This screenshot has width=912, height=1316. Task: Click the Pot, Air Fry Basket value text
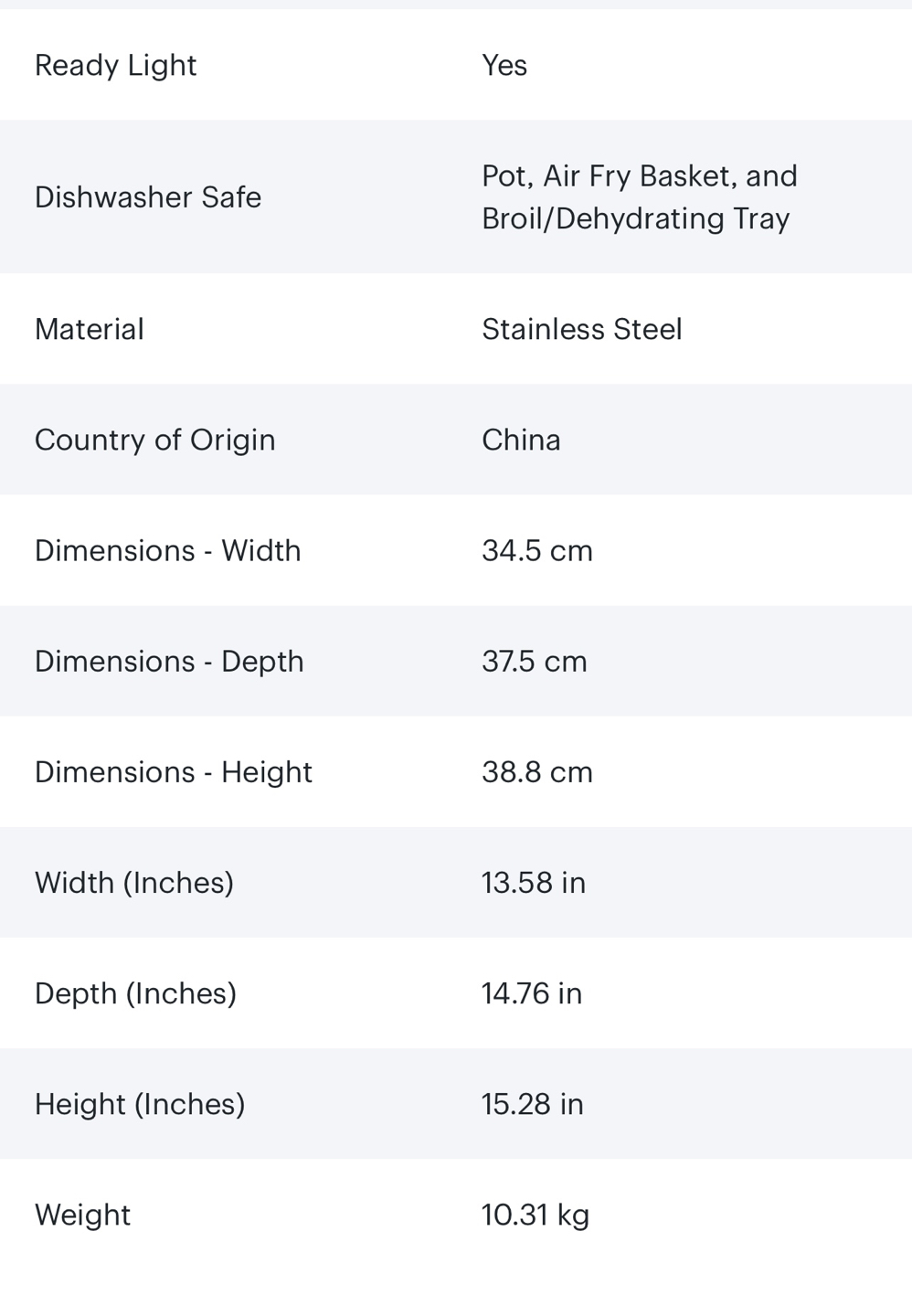[x=639, y=196]
